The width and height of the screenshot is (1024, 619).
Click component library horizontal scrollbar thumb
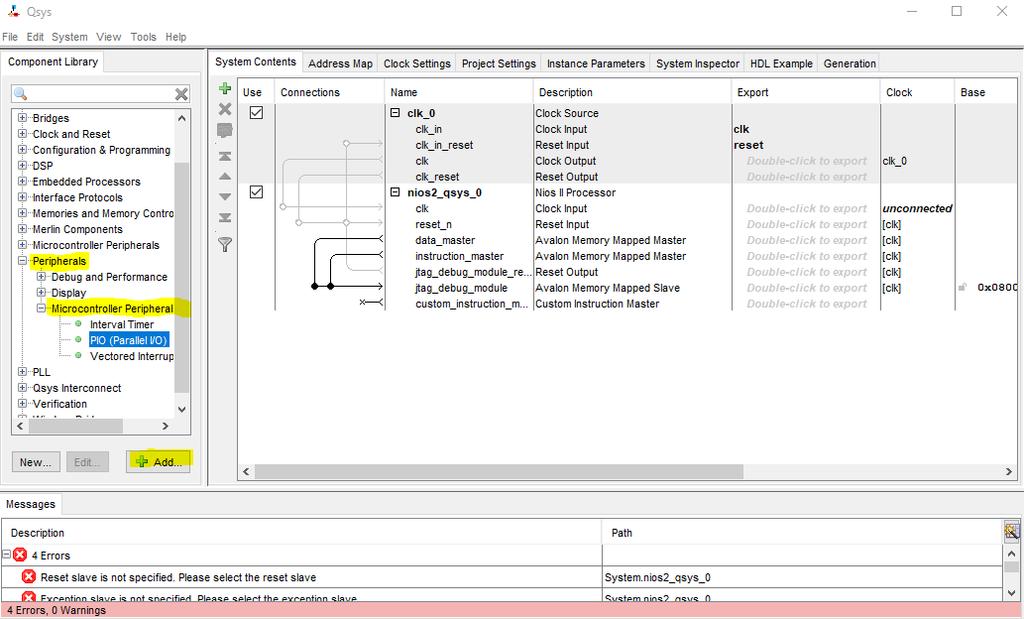[76, 426]
